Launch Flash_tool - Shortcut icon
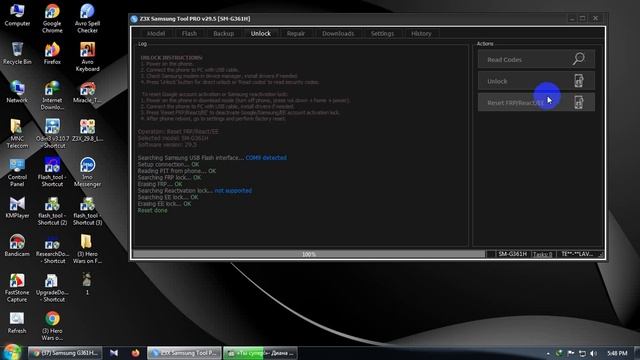 tap(52, 172)
